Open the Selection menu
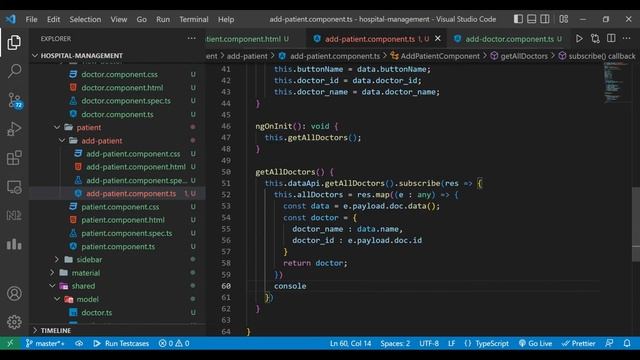 (85, 19)
